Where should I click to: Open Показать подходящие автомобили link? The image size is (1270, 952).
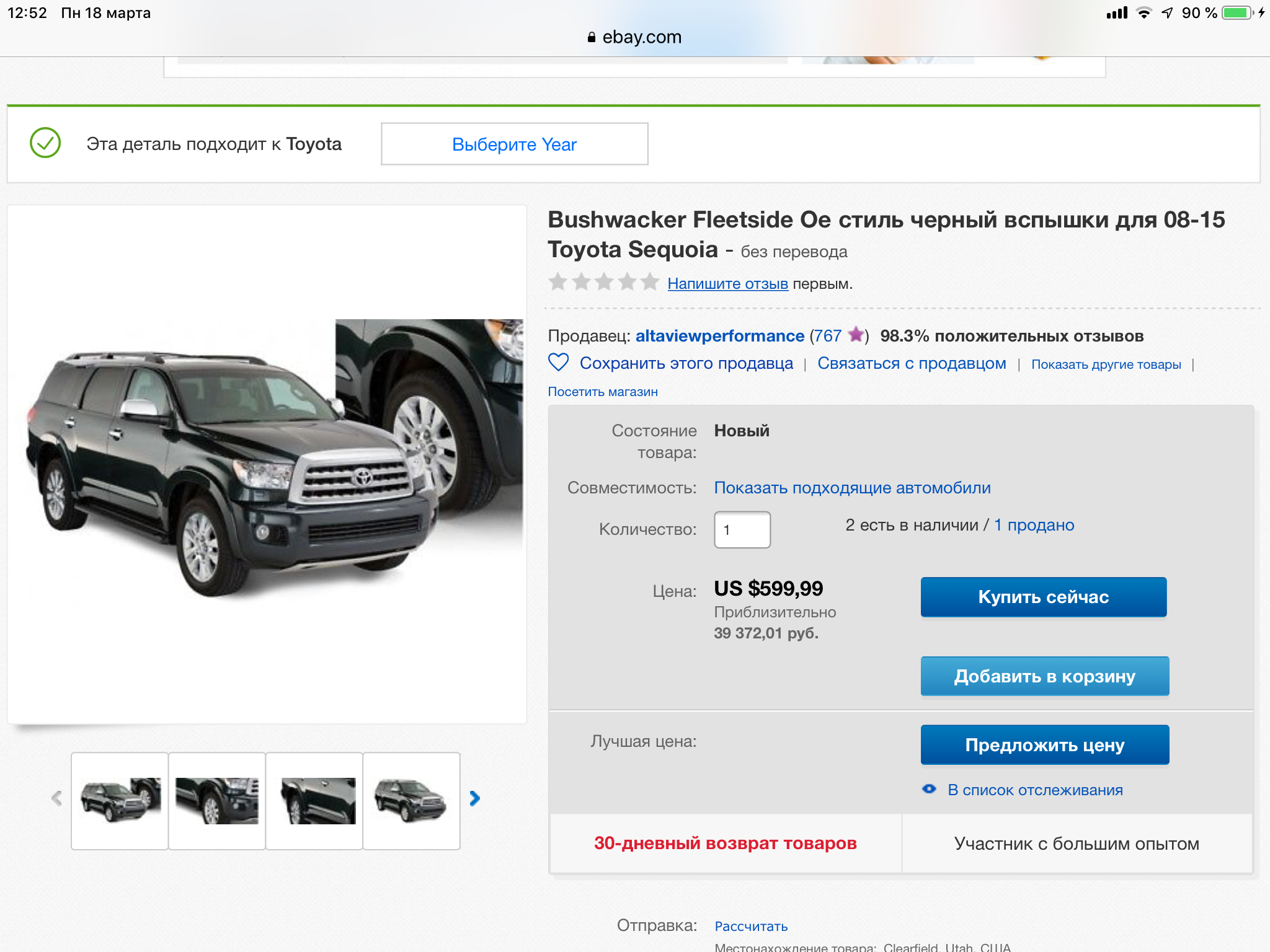pyautogui.click(x=853, y=488)
